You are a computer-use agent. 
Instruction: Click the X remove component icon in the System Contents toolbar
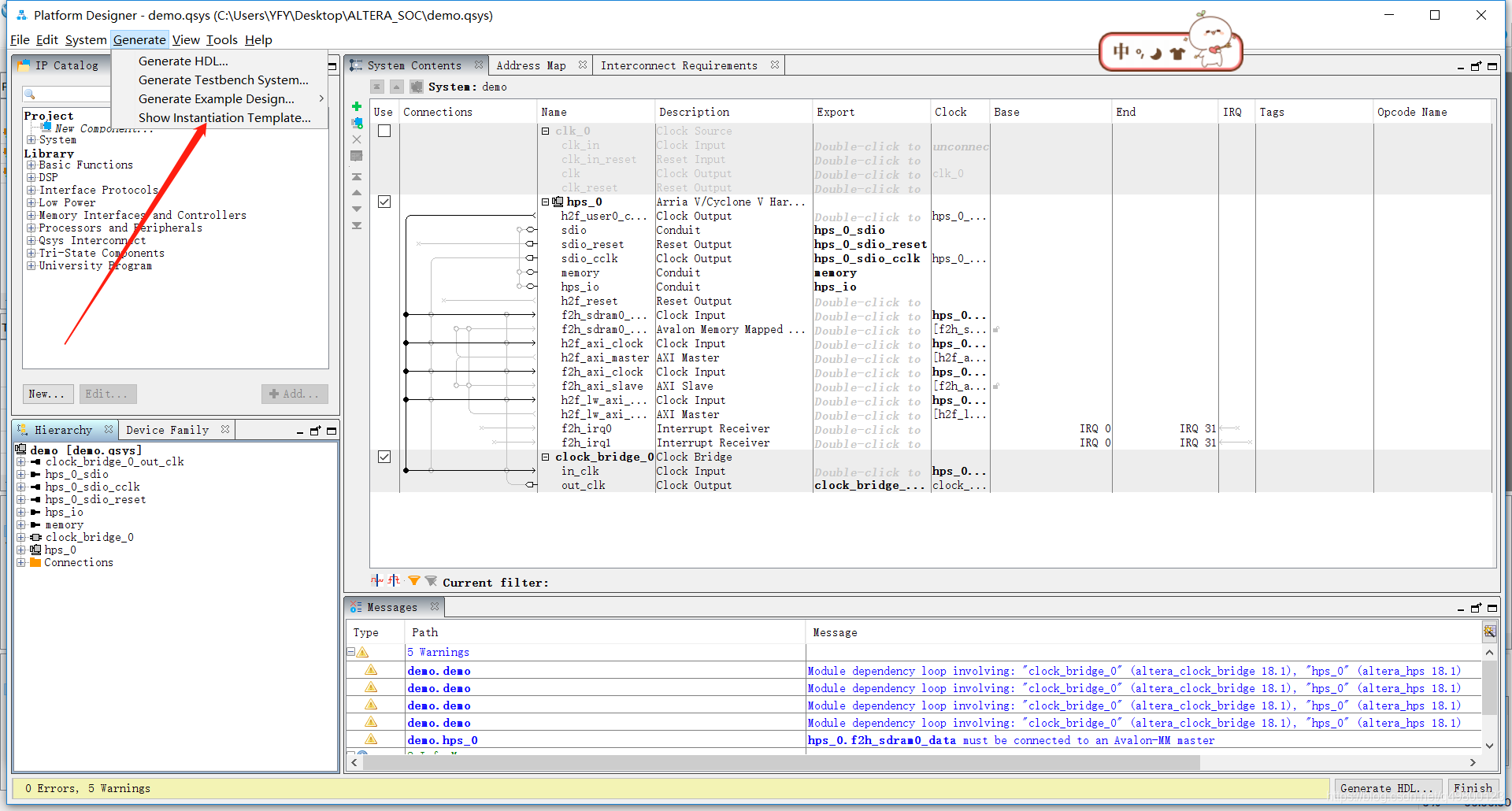[357, 139]
